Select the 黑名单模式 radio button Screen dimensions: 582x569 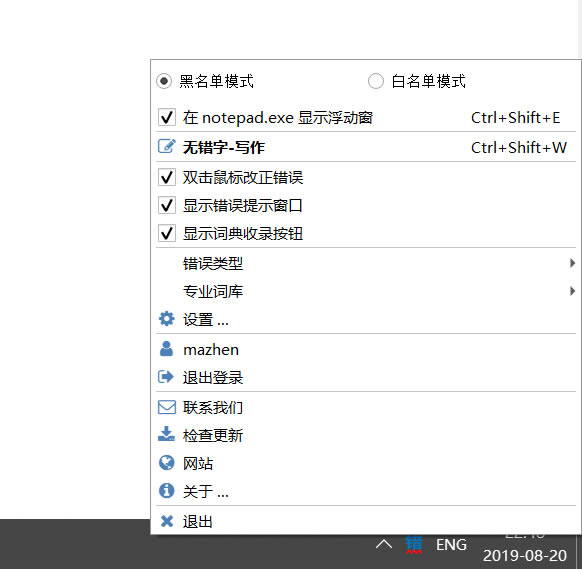coord(164,81)
